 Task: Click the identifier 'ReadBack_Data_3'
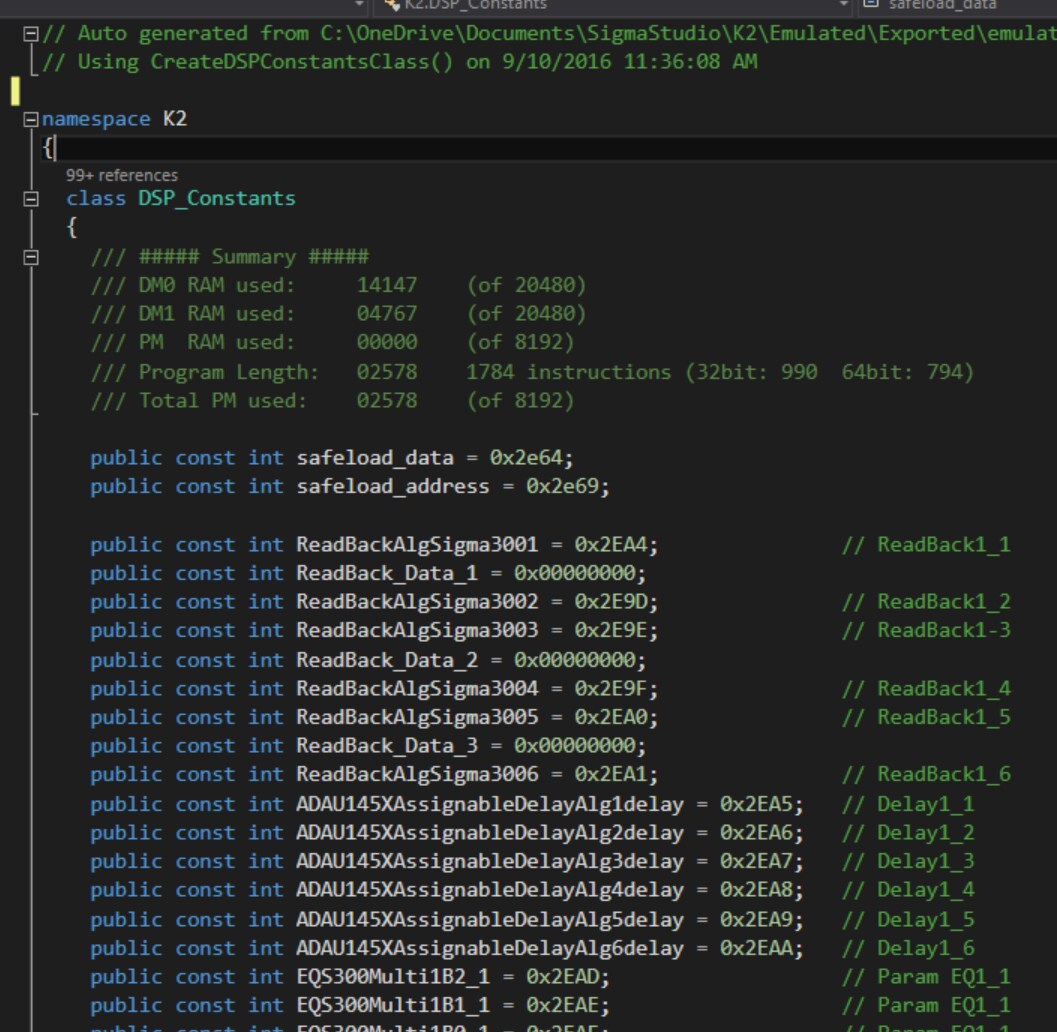tap(387, 746)
